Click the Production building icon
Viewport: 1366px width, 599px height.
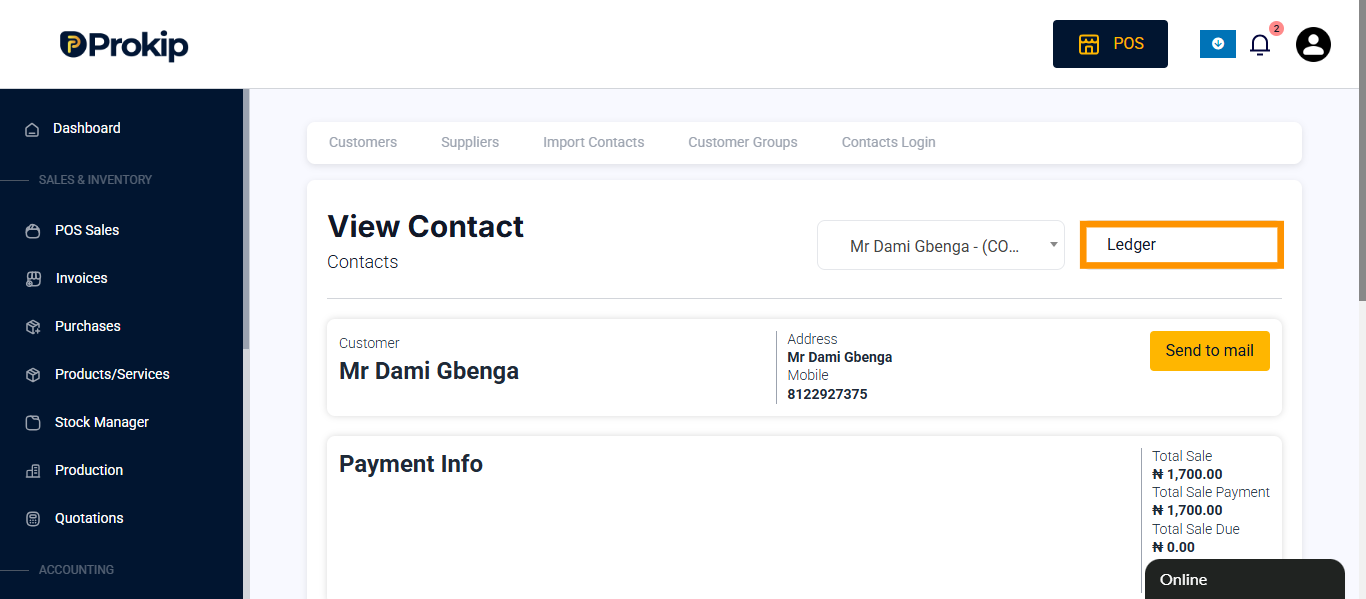pos(33,471)
